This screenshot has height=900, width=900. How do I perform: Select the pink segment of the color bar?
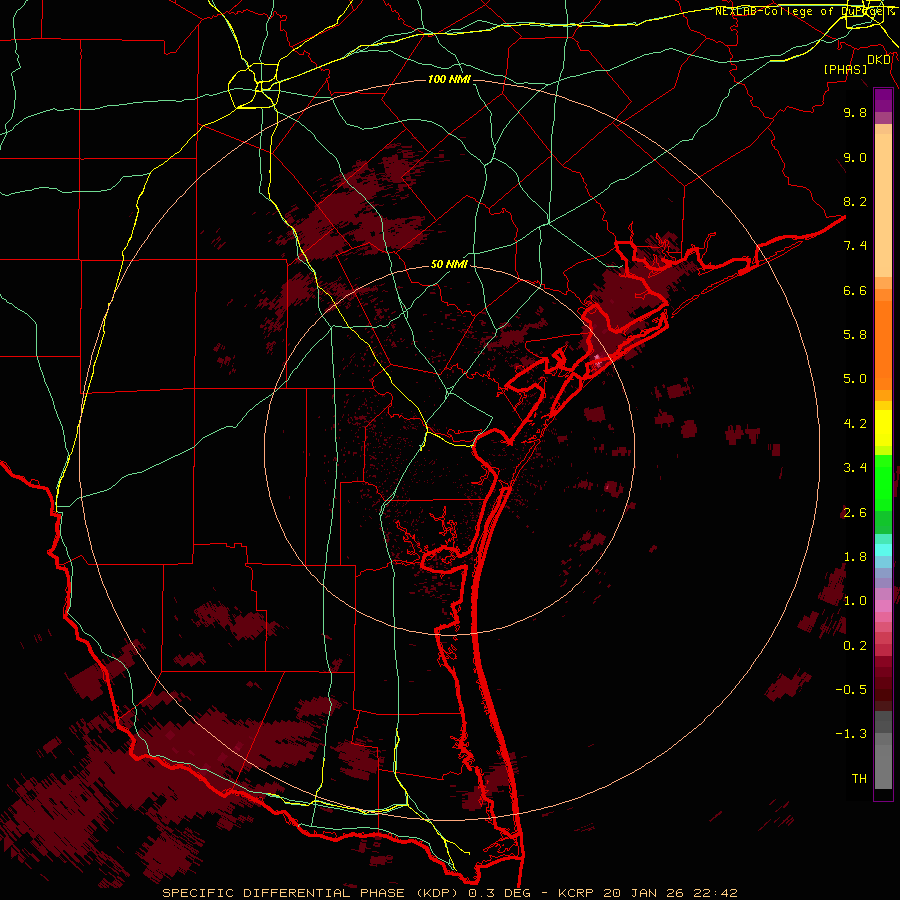(x=883, y=606)
